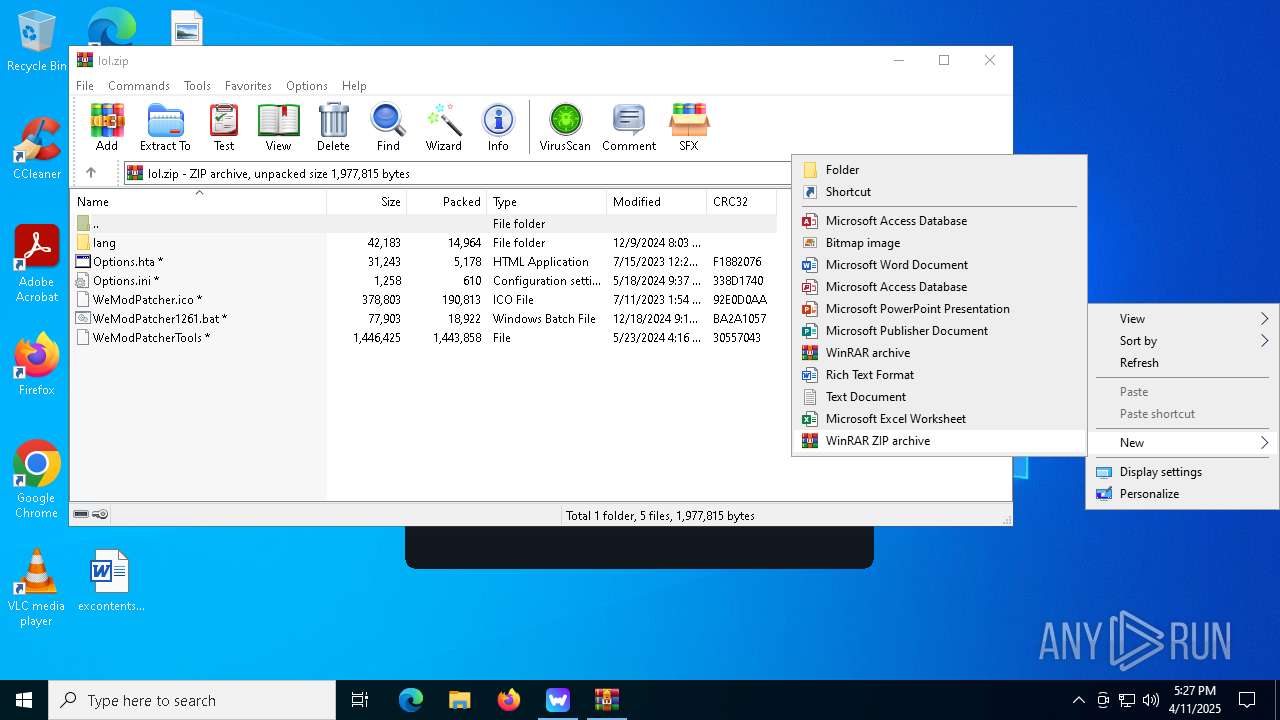Click the Add toolbar icon in WinRAR
The image size is (1280, 720).
107,127
